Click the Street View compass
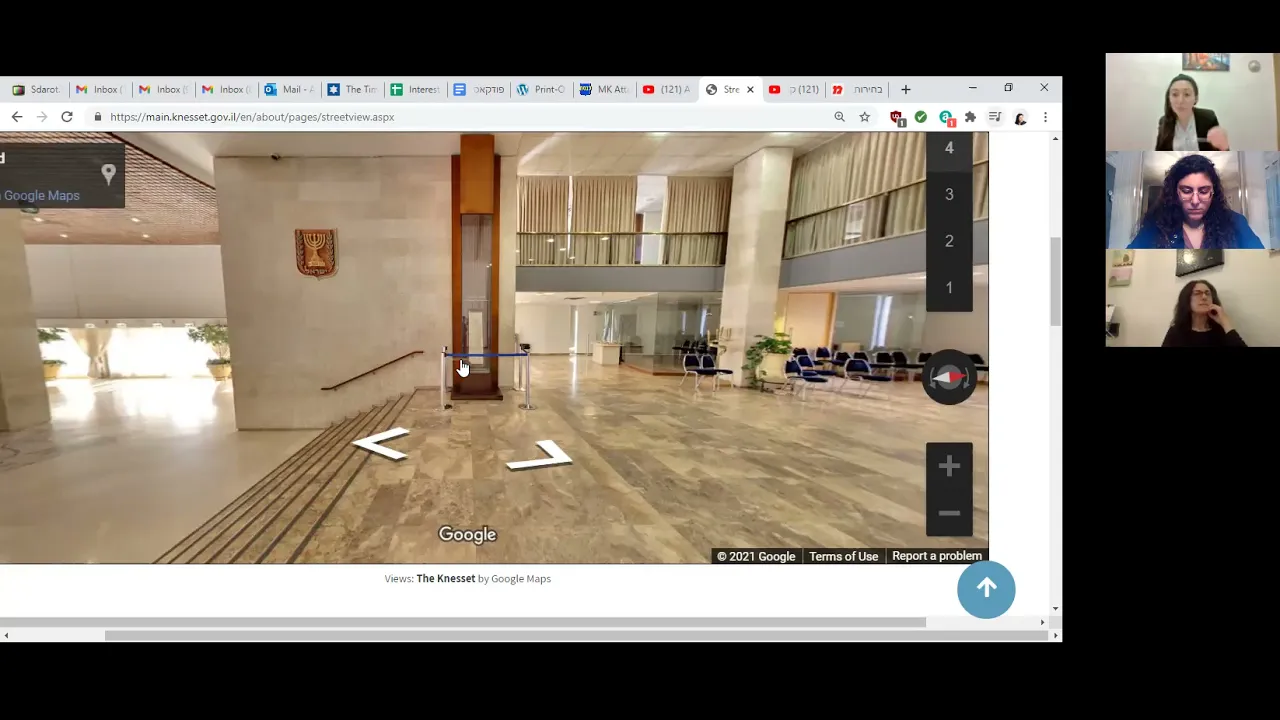This screenshot has width=1280, height=720. click(949, 377)
